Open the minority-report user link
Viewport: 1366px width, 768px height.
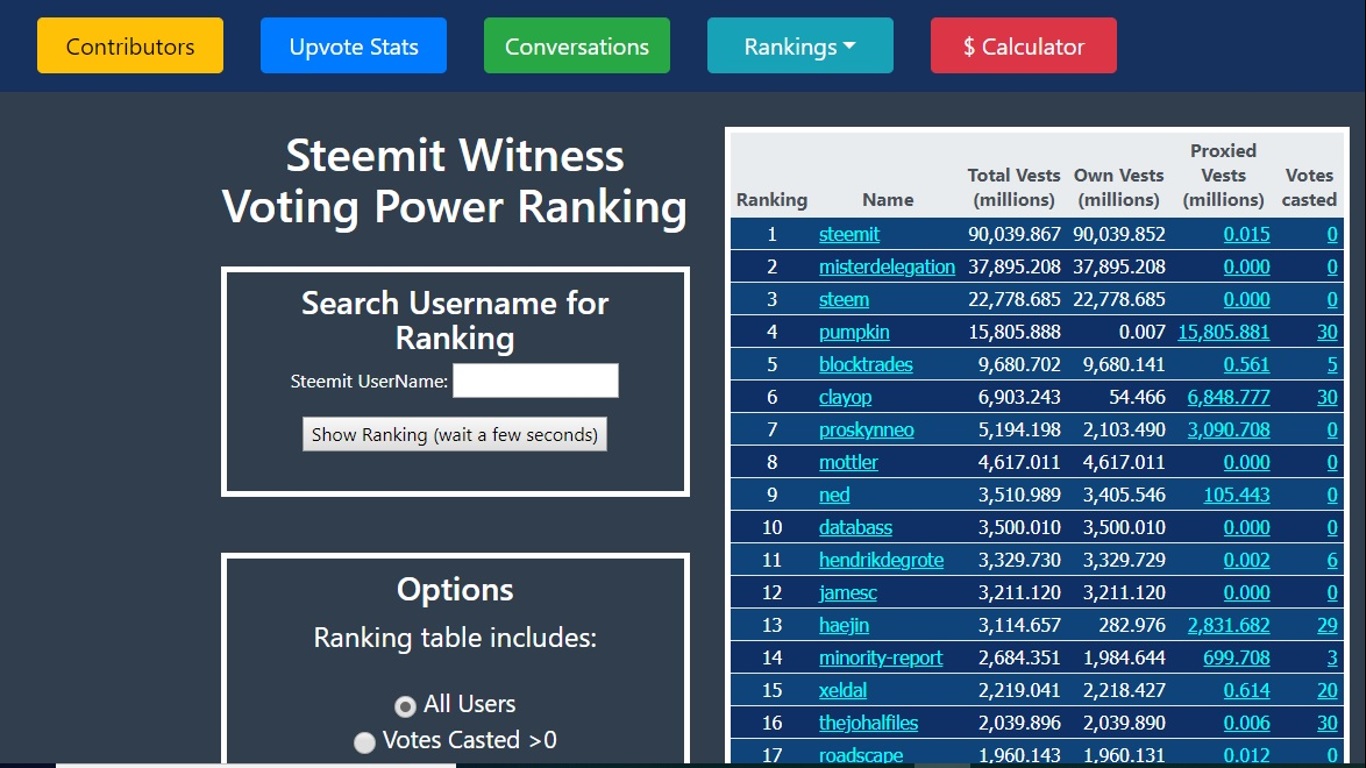click(x=881, y=658)
